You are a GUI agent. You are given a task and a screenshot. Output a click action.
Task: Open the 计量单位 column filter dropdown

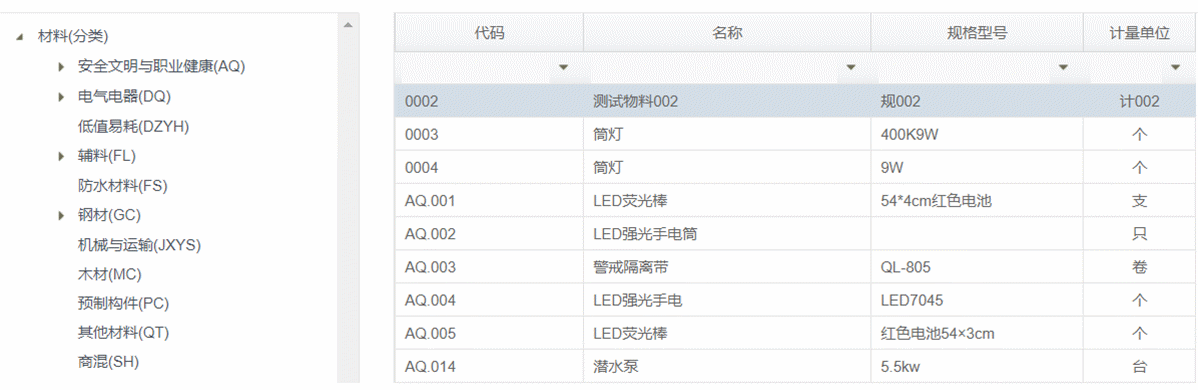click(1176, 67)
